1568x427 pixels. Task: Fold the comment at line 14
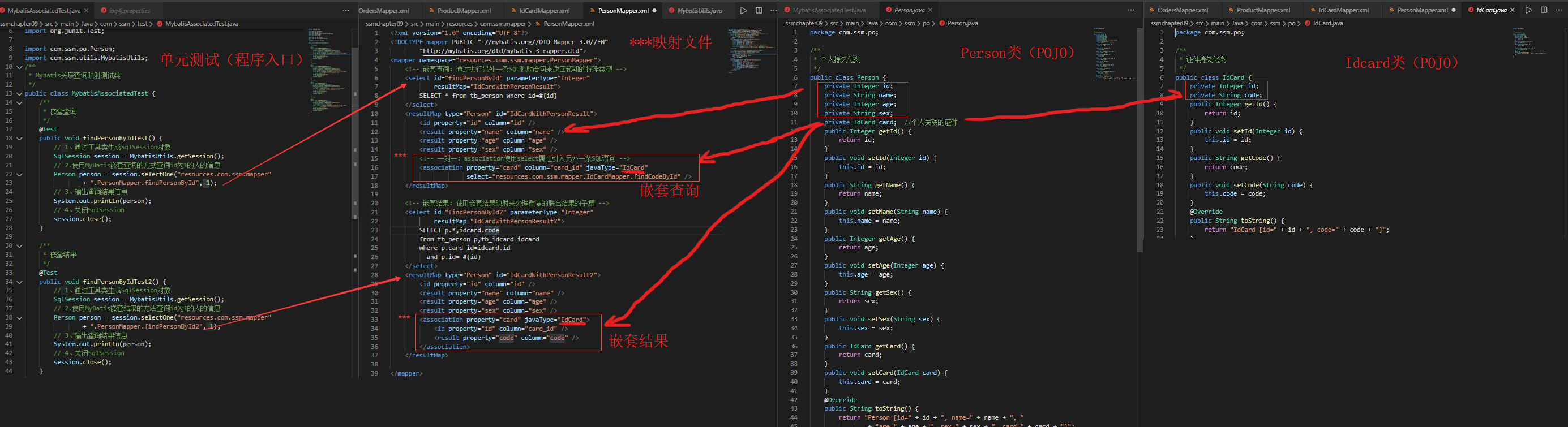pos(19,103)
